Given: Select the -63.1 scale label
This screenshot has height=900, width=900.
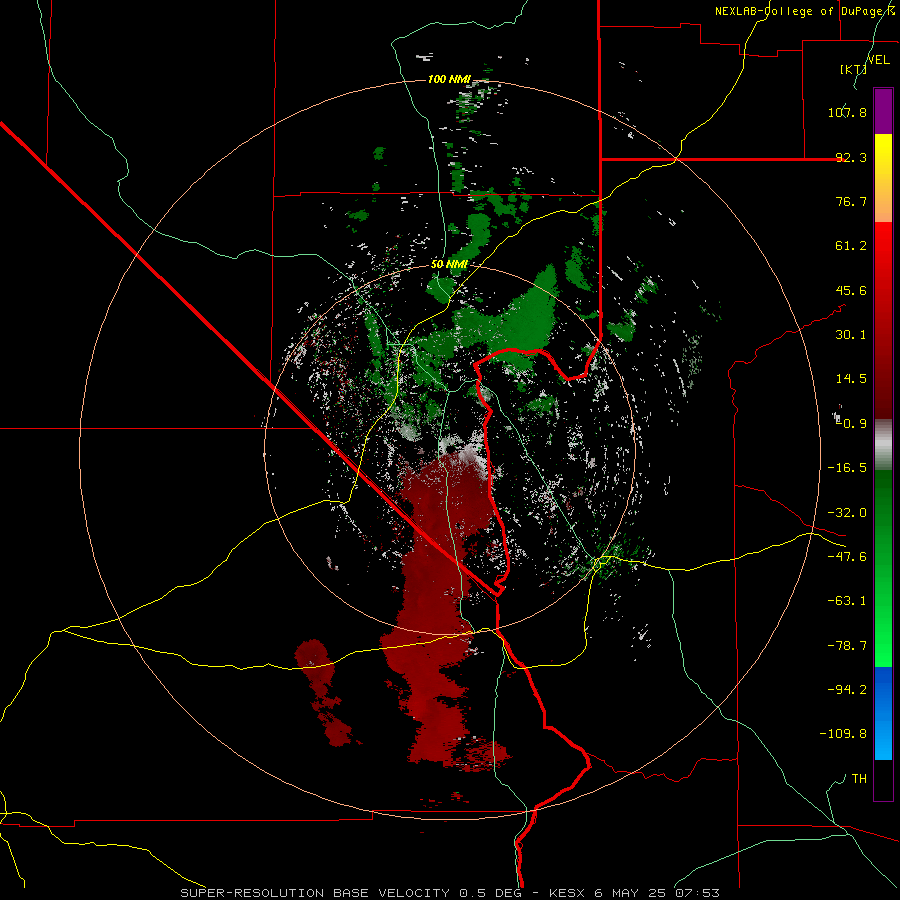Looking at the screenshot, I should point(847,601).
